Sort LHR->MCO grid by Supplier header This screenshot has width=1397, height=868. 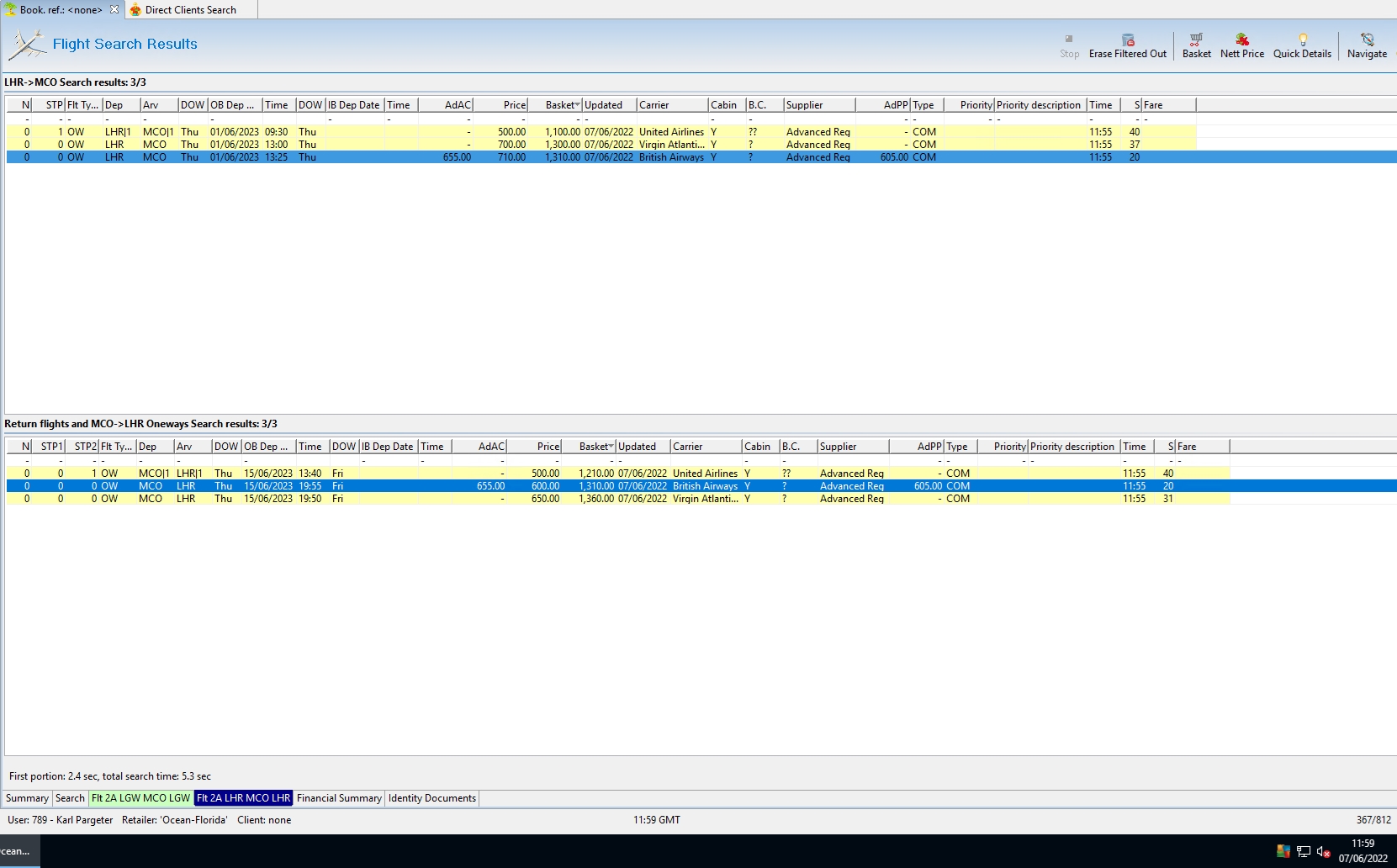click(x=819, y=105)
